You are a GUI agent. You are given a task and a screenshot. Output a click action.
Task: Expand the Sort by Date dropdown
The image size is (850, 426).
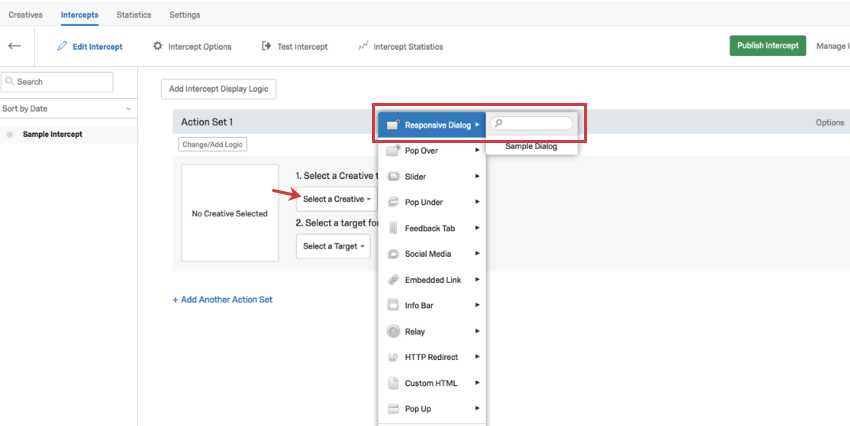tap(67, 108)
